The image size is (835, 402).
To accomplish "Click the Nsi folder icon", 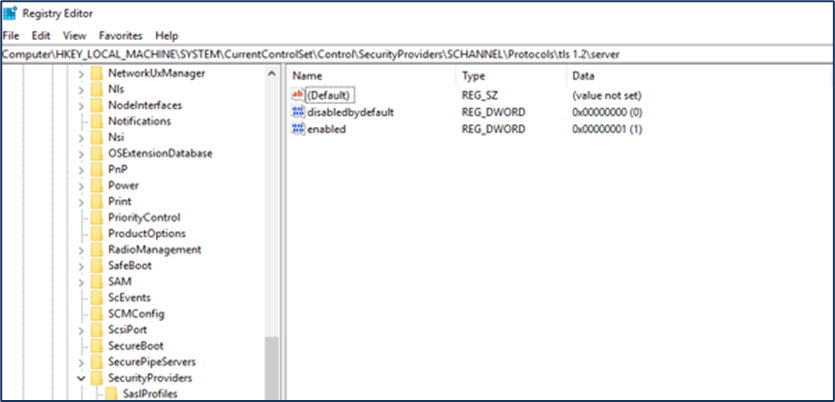I will pos(96,137).
